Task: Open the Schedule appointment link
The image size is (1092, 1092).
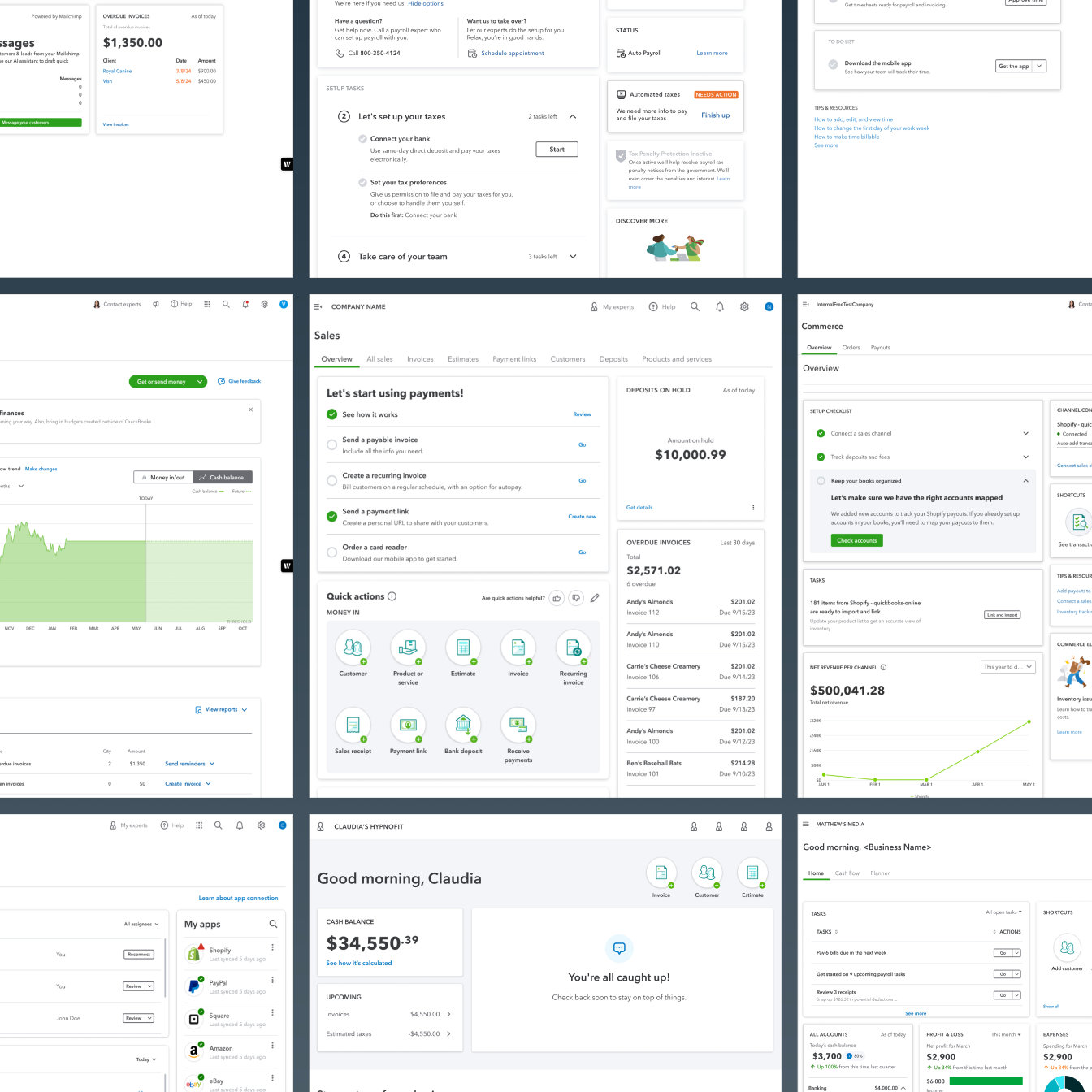Action: (x=513, y=54)
